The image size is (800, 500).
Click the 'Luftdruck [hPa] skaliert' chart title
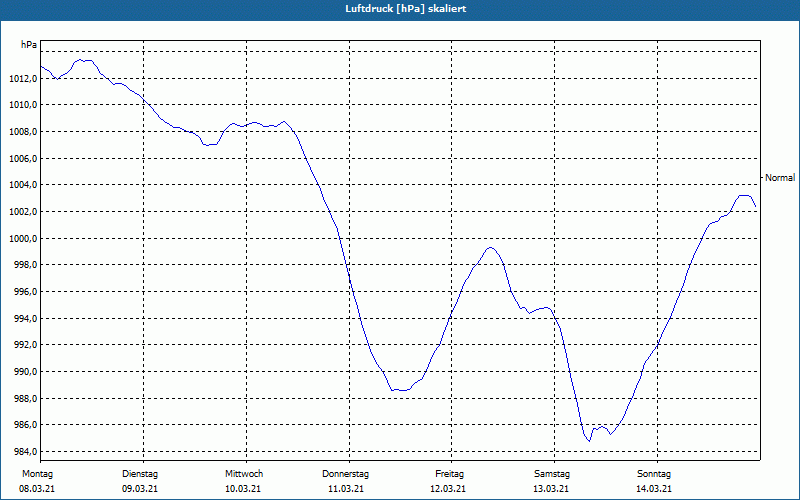click(x=406, y=9)
